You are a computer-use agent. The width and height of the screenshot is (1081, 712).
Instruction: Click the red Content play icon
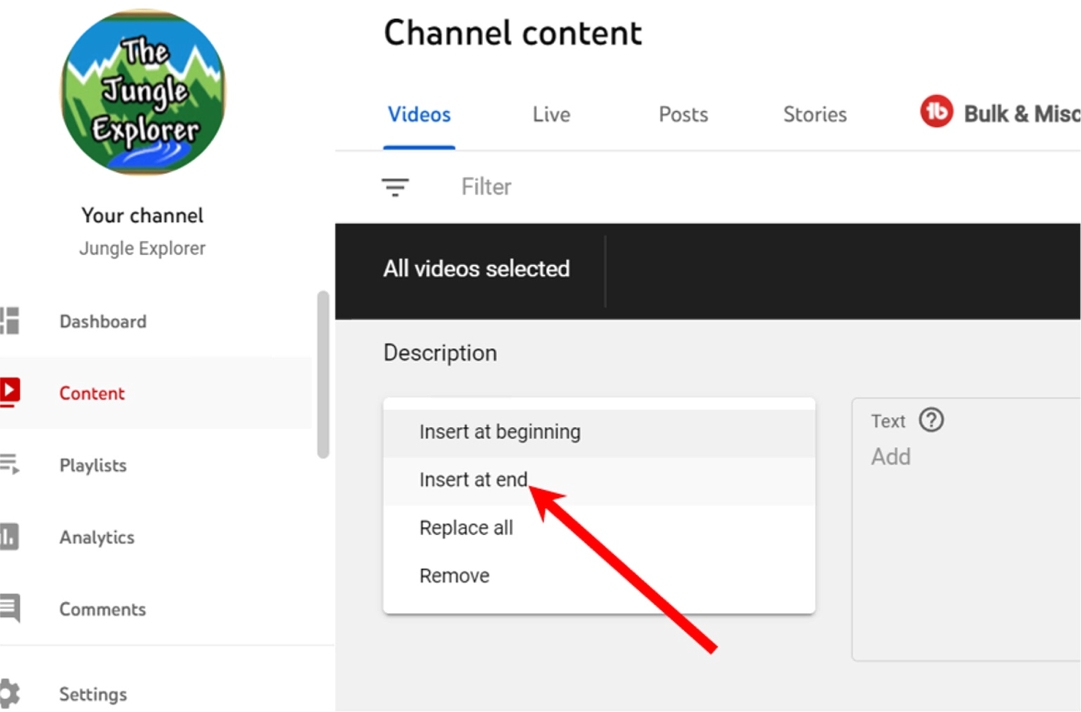(10, 392)
